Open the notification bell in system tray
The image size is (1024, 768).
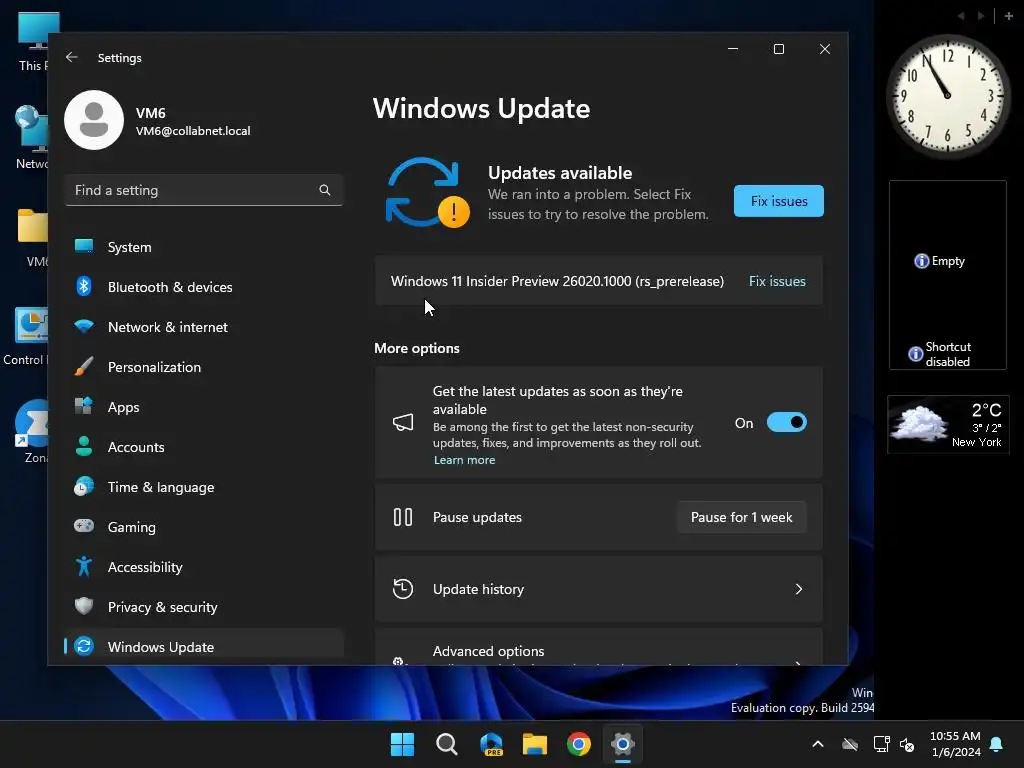pyautogui.click(x=997, y=744)
